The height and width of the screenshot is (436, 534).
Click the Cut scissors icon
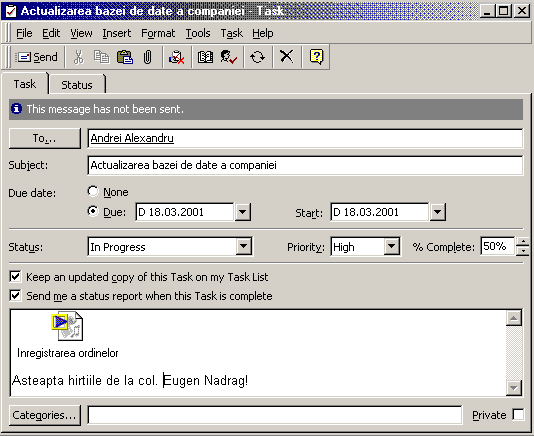click(79, 57)
